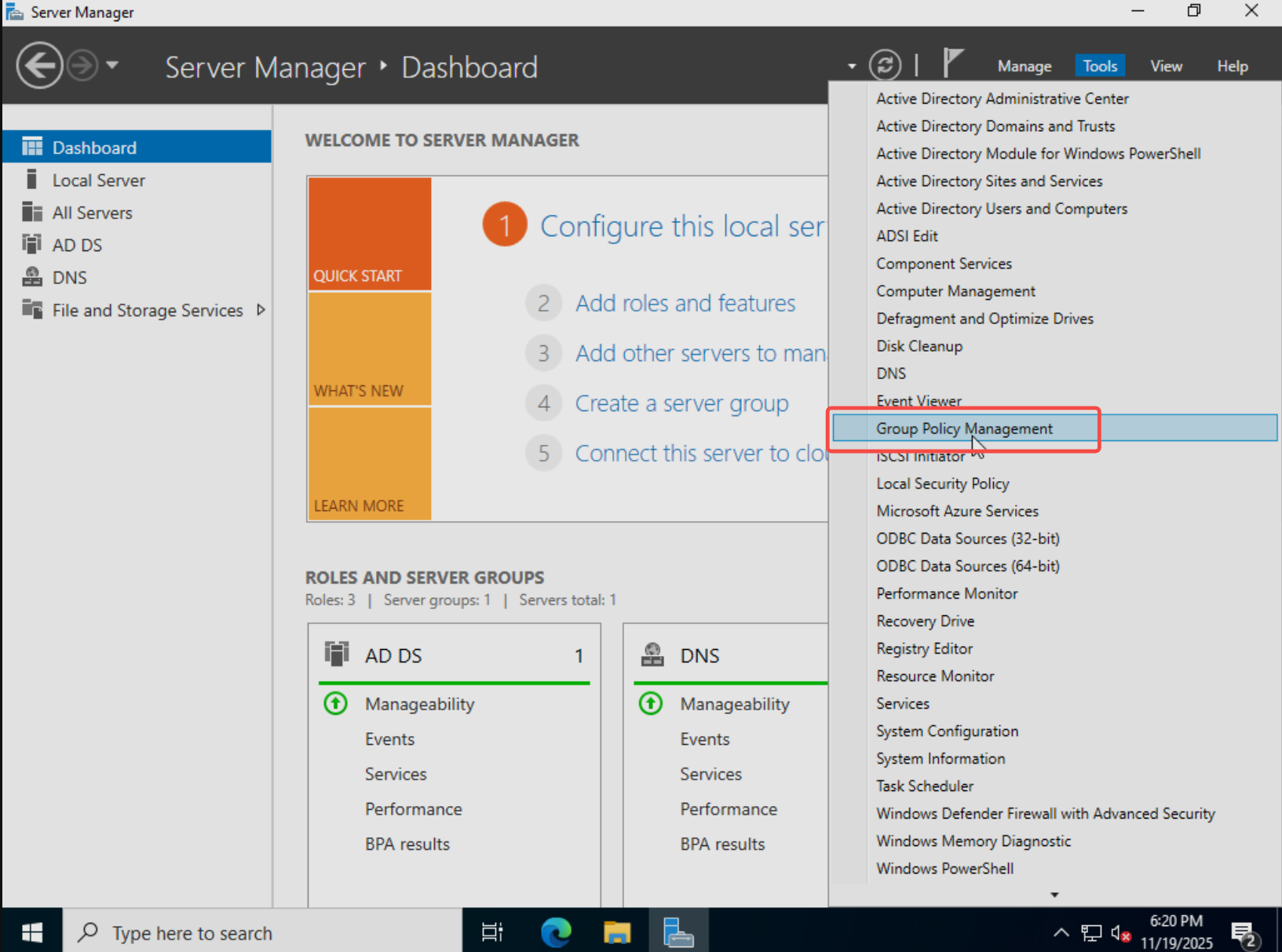Select Group Policy Management from Tools
The image size is (1282, 952).
coord(1054,429)
